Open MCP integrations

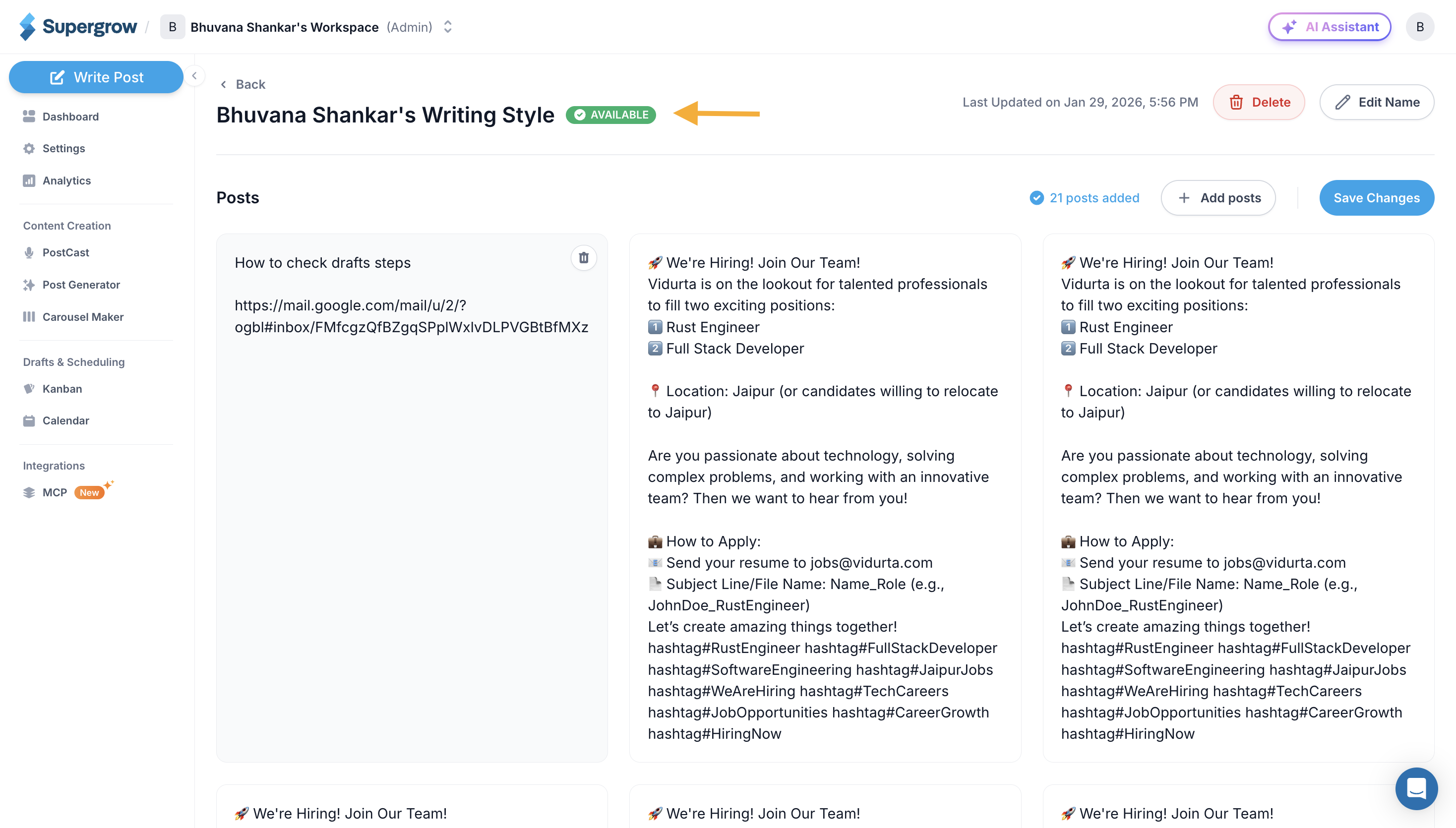[55, 492]
